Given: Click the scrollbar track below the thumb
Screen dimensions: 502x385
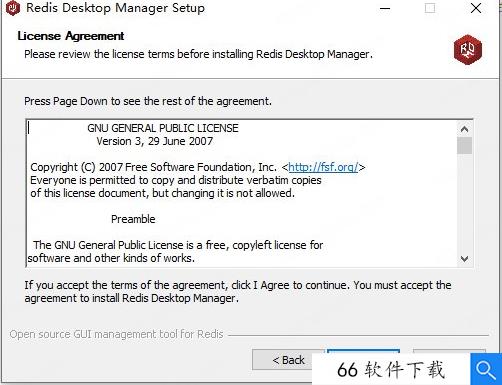Looking at the screenshot, I should (x=464, y=203).
